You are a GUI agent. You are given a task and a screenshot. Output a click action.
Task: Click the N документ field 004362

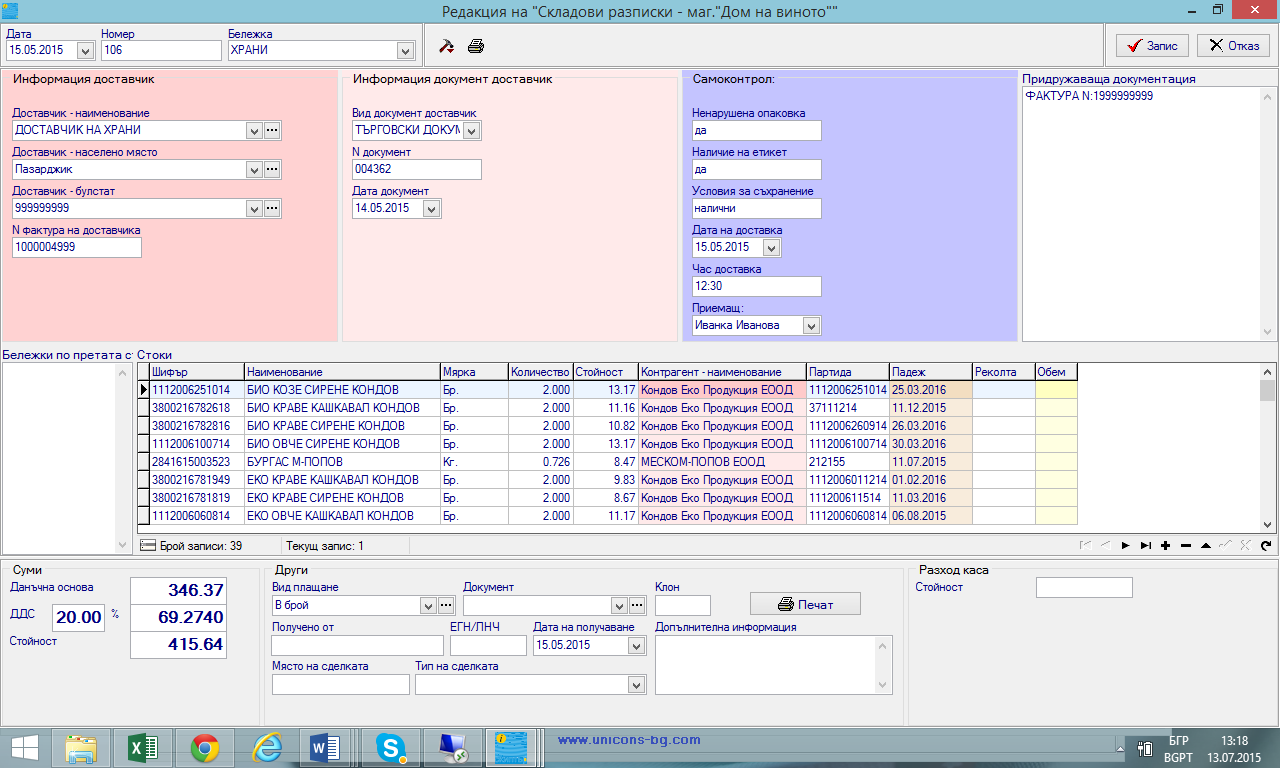[x=417, y=170]
